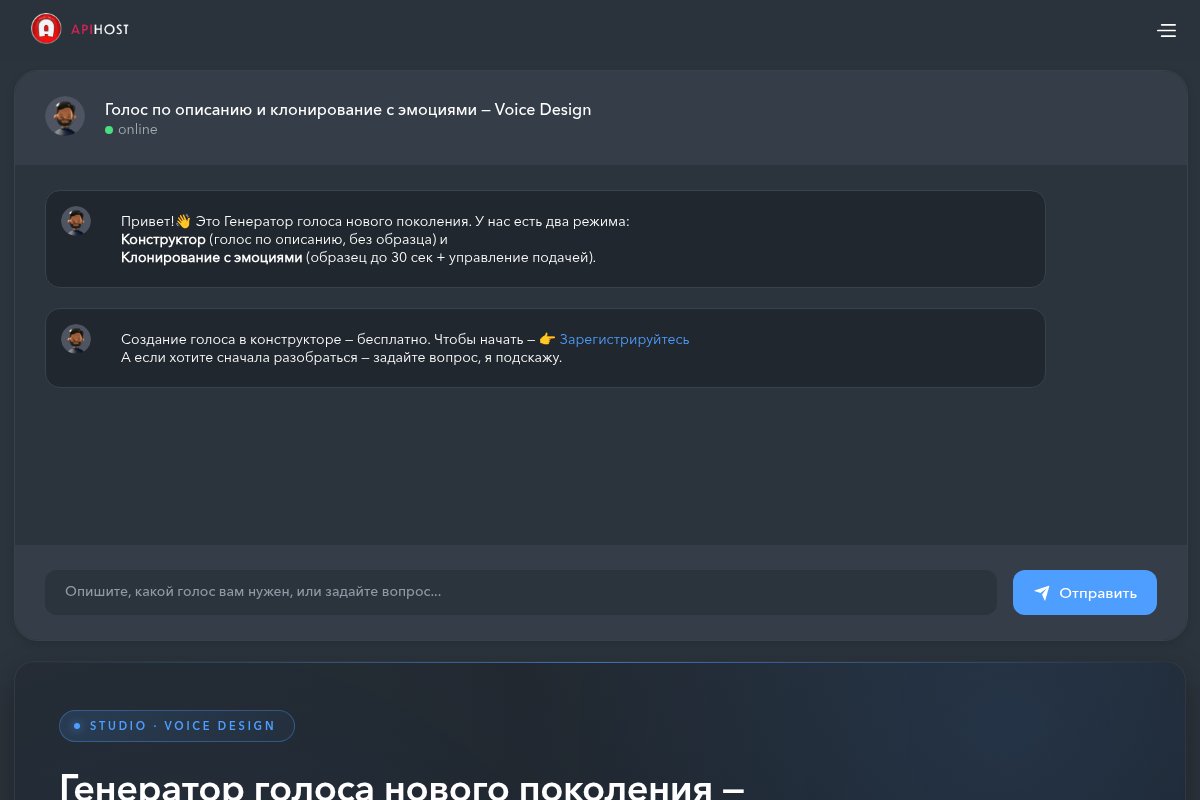Click the green online status indicator
The height and width of the screenshot is (800, 1200).
pyautogui.click(x=109, y=130)
